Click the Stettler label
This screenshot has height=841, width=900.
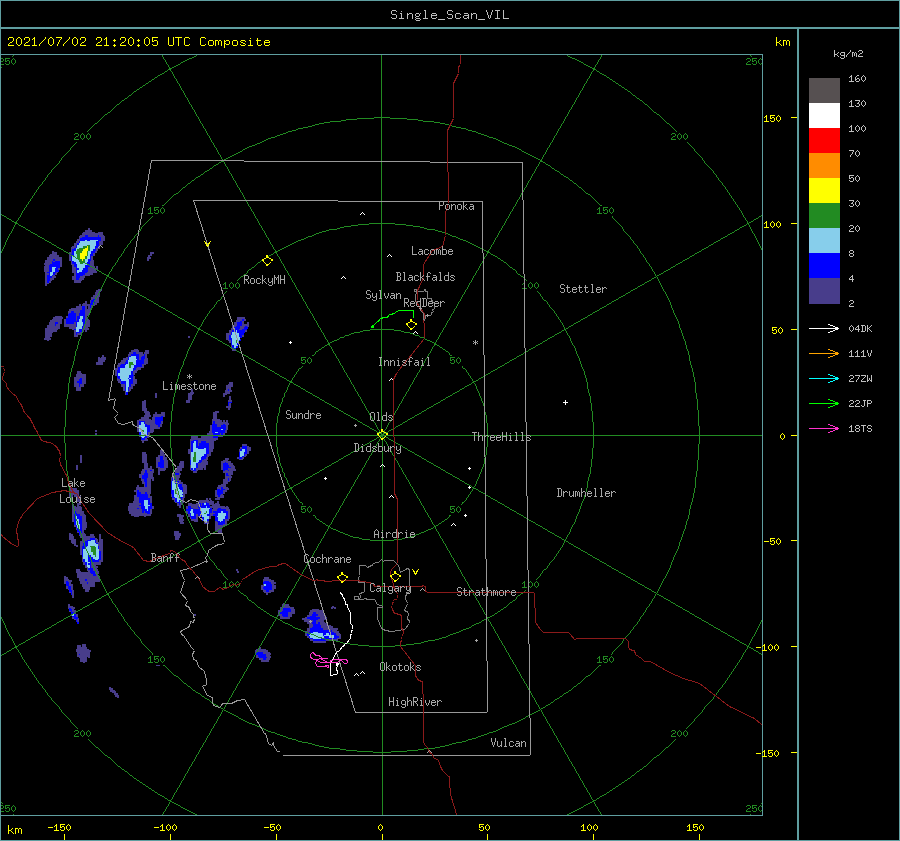[583, 289]
